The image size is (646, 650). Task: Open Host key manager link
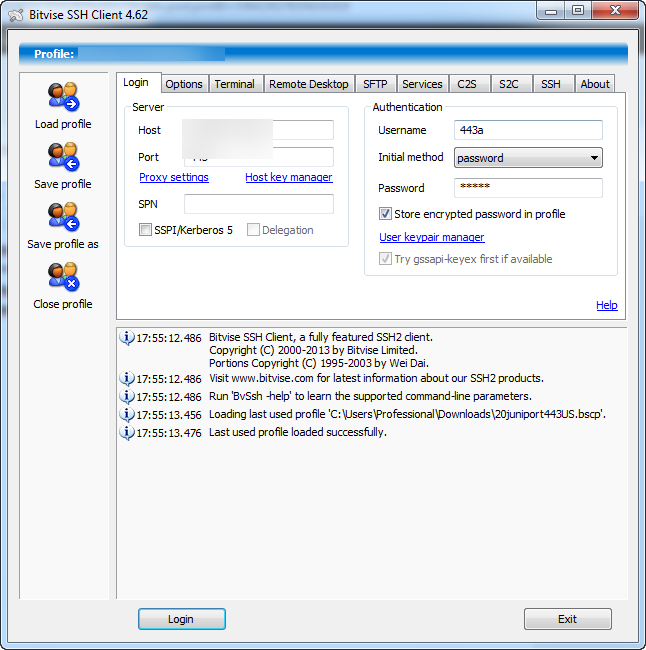click(289, 177)
